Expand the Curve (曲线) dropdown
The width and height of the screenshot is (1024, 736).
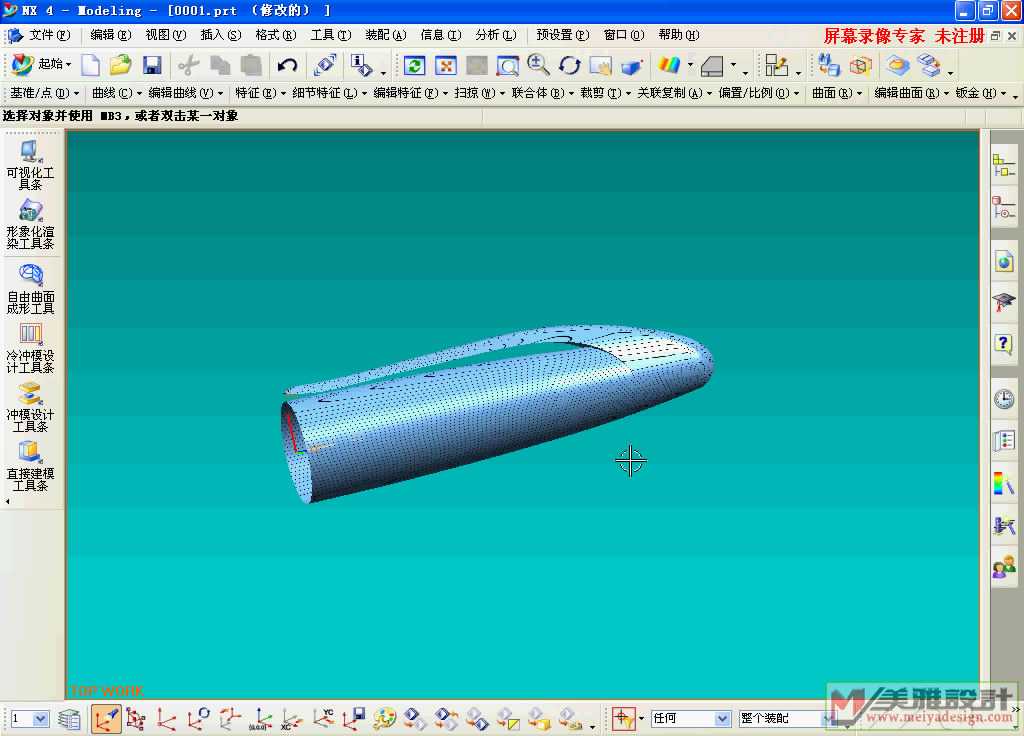[117, 93]
